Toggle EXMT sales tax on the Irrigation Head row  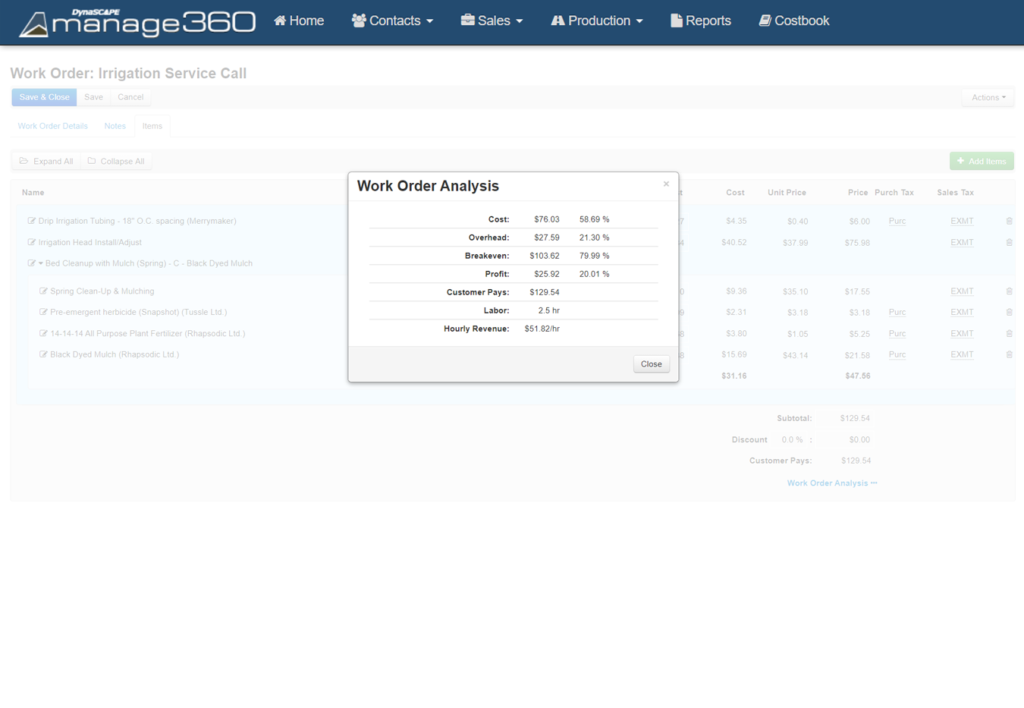tap(960, 242)
